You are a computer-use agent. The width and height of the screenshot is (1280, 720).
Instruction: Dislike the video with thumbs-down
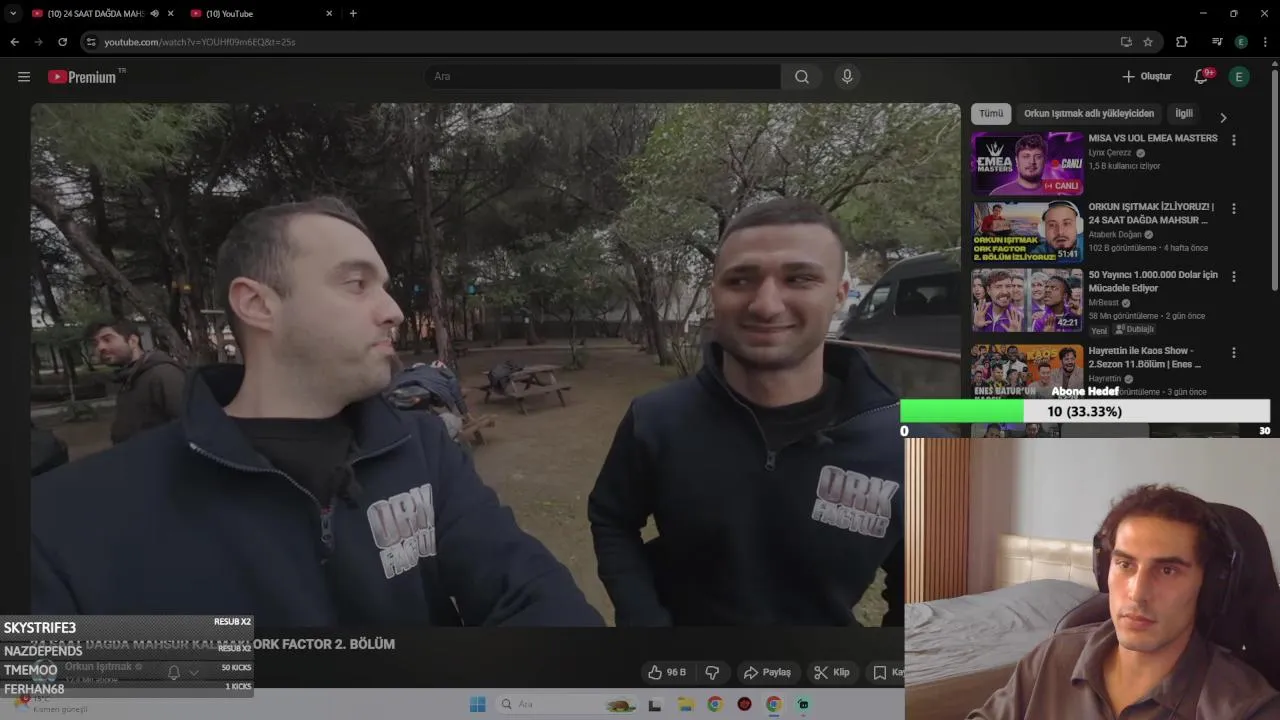pyautogui.click(x=713, y=672)
